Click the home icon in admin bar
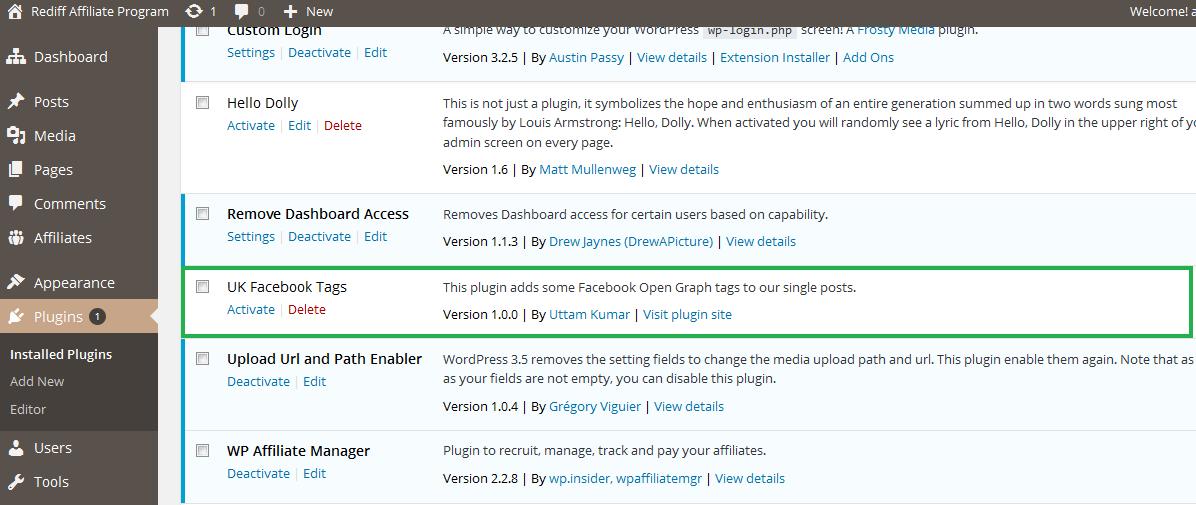Screen dimensions: 1196x505 [15, 11]
